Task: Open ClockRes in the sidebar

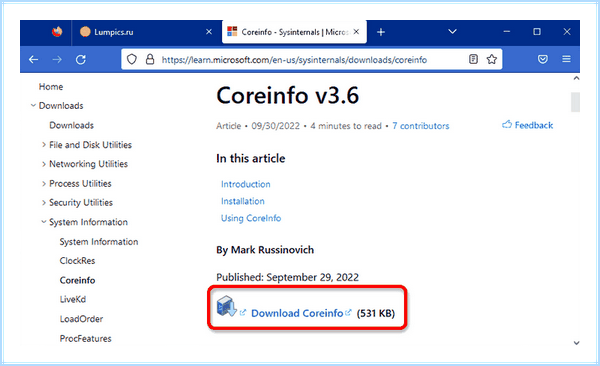Action: (77, 261)
